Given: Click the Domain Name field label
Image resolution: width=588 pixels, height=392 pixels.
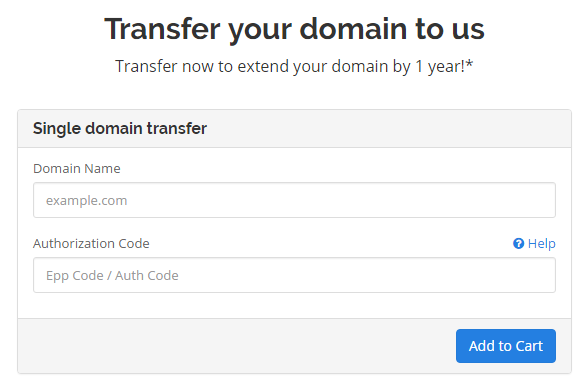Looking at the screenshot, I should point(77,168).
